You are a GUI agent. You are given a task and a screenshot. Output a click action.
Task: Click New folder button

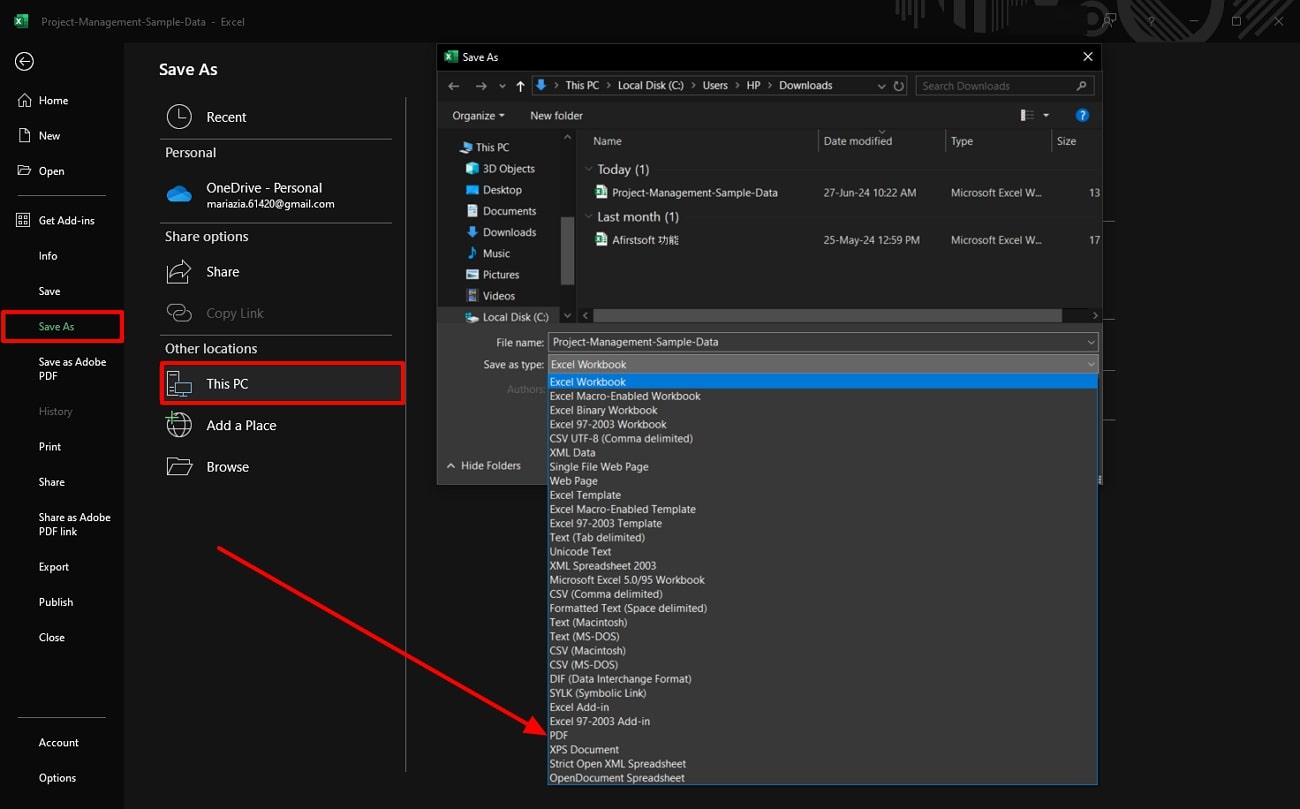(x=556, y=116)
